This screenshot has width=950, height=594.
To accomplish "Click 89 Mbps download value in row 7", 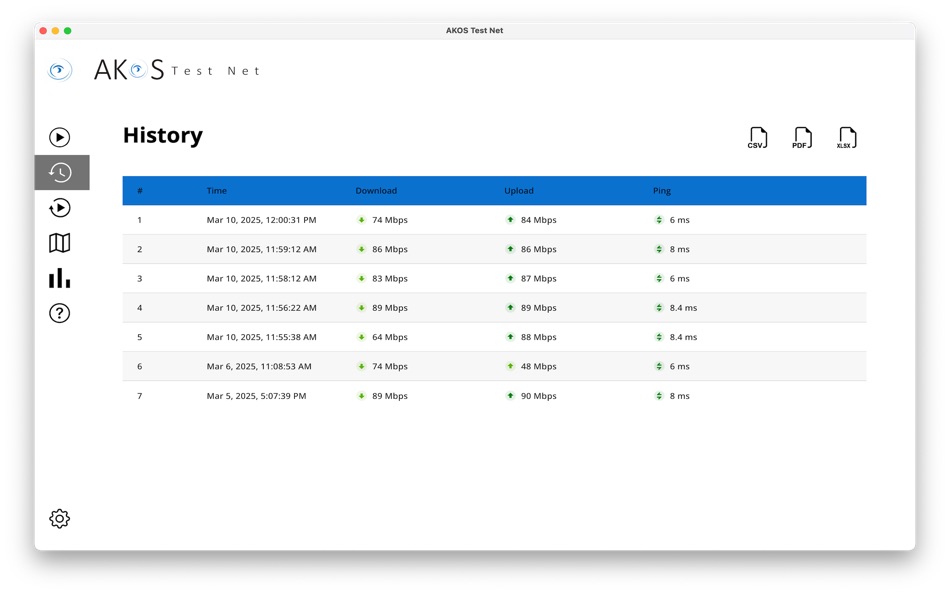I will click(x=390, y=396).
